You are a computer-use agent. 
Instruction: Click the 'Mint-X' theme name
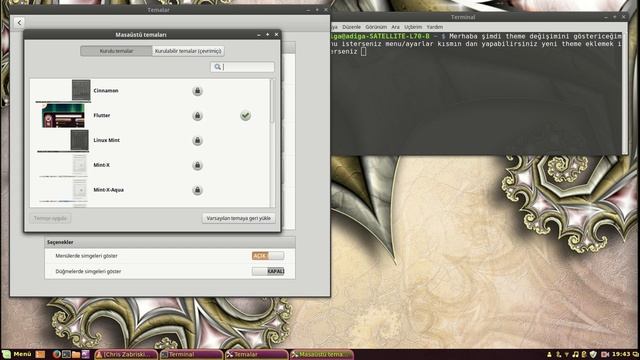pyautogui.click(x=101, y=165)
